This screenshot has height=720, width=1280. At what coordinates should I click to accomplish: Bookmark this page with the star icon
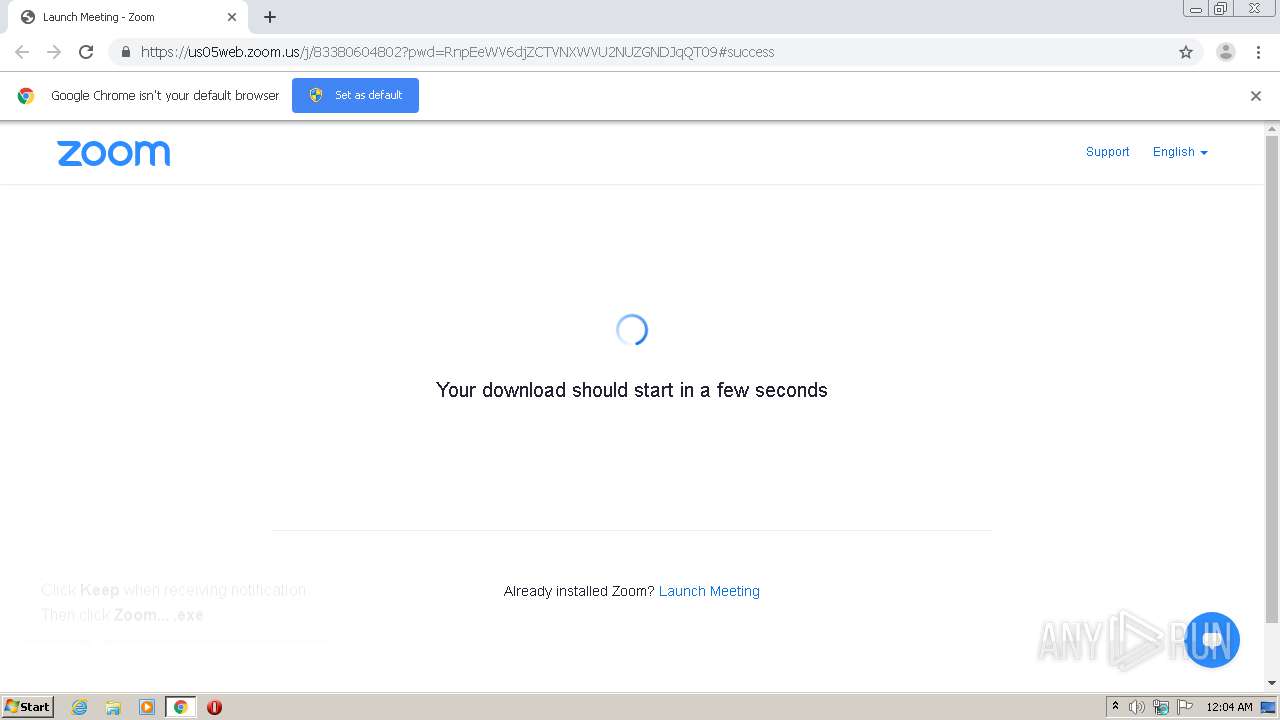pyautogui.click(x=1186, y=52)
